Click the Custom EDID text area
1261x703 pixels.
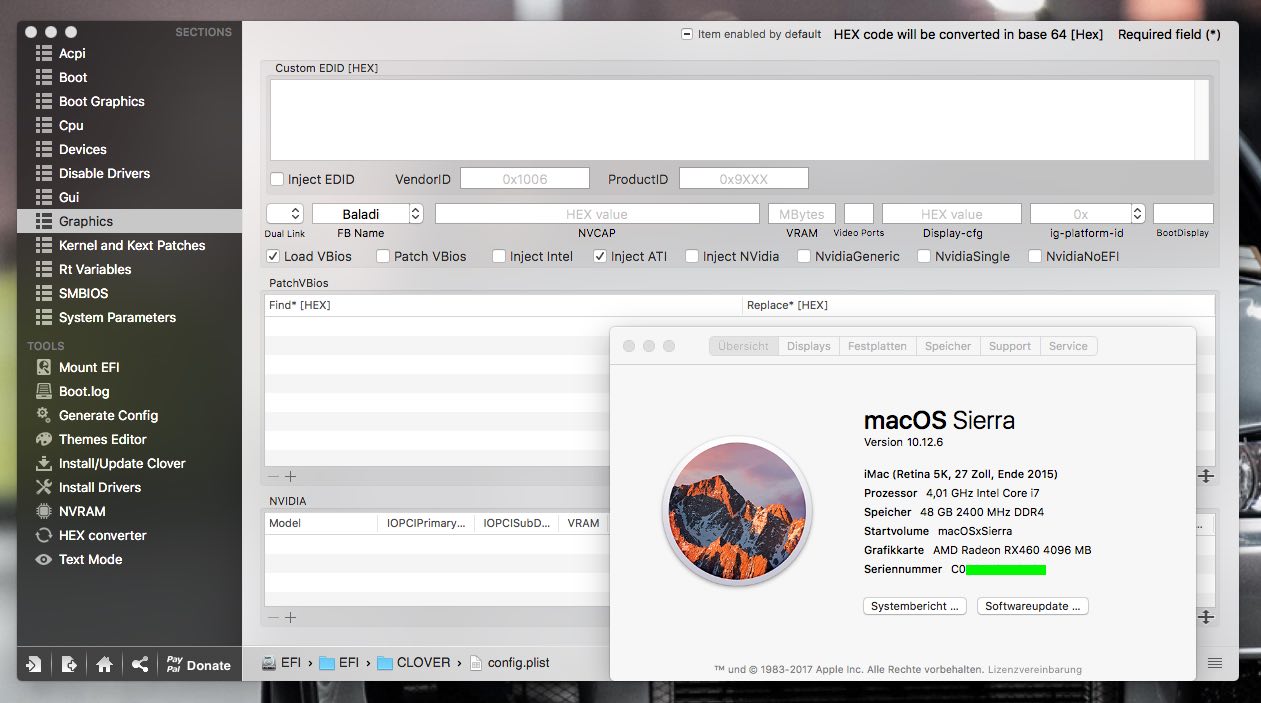point(740,119)
